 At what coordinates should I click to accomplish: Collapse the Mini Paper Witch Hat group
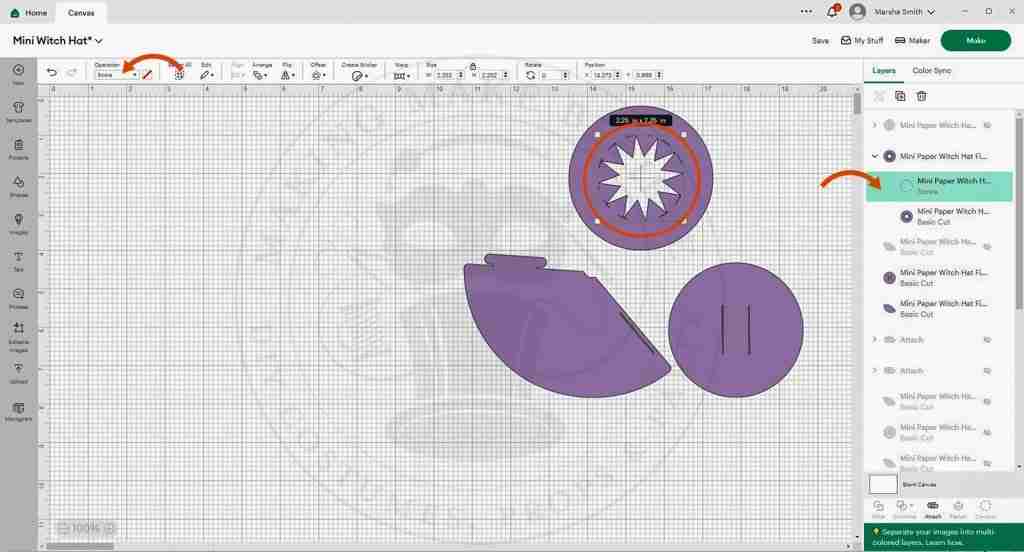tap(875, 156)
